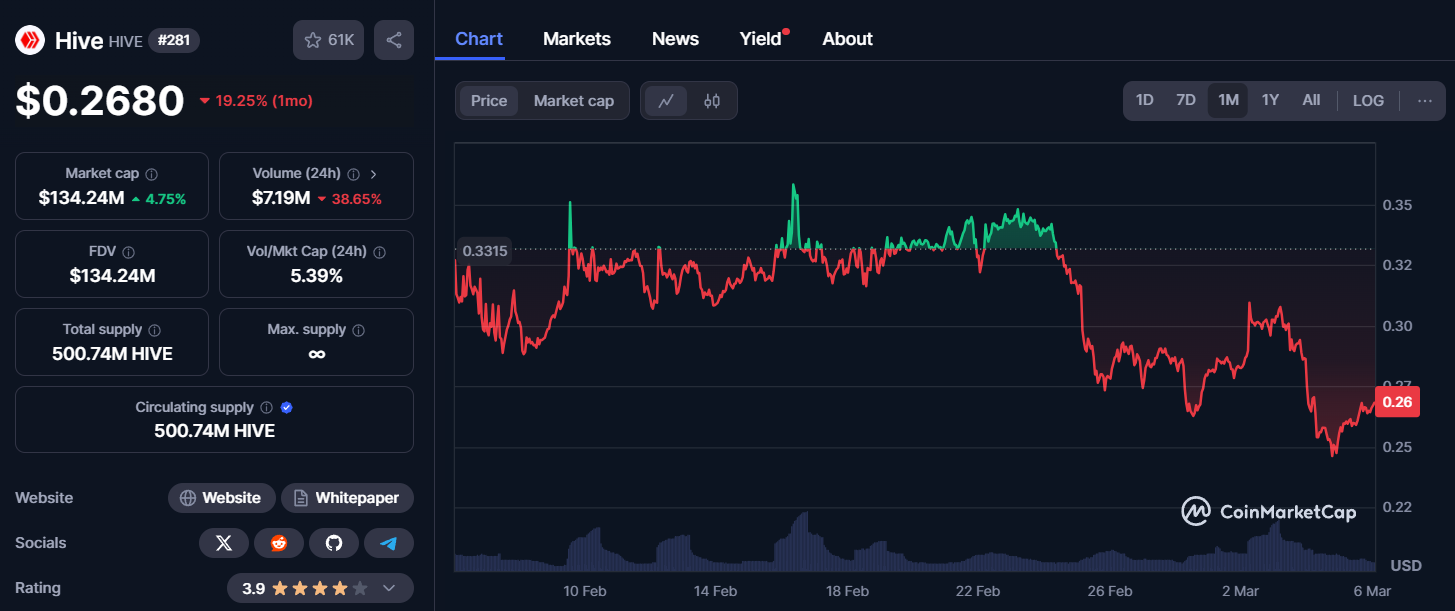The width and height of the screenshot is (1455, 611).
Task: Click the 5.39% Vol/Mkt Cap value
Action: pyautogui.click(x=316, y=276)
